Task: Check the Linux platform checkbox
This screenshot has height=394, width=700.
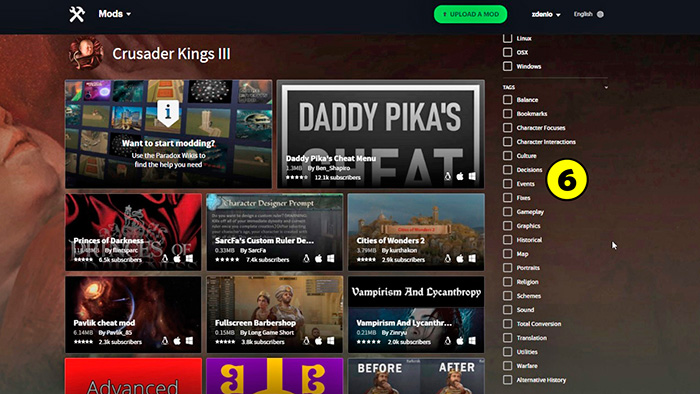Action: click(508, 38)
